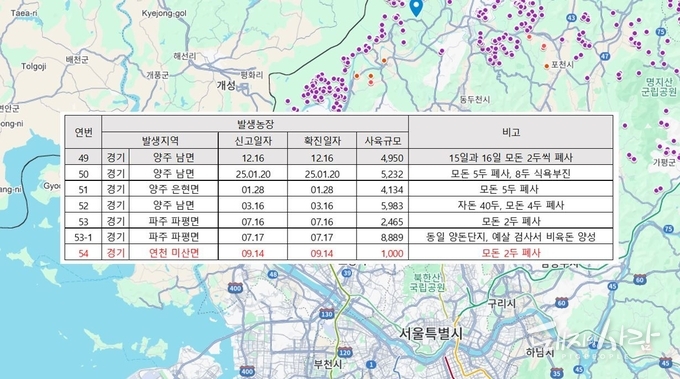Select the 포천시 map label
This screenshot has width=680, height=379.
click(x=562, y=65)
